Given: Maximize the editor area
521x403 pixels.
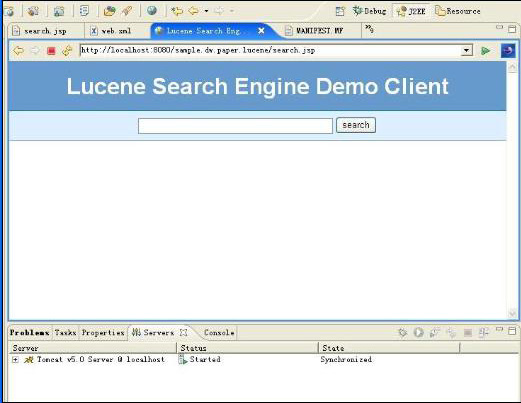Looking at the screenshot, I should coord(512,29).
